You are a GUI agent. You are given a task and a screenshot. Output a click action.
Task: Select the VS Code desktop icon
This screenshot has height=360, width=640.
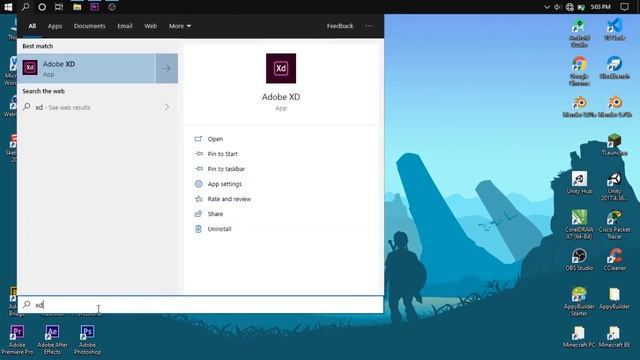click(x=614, y=29)
